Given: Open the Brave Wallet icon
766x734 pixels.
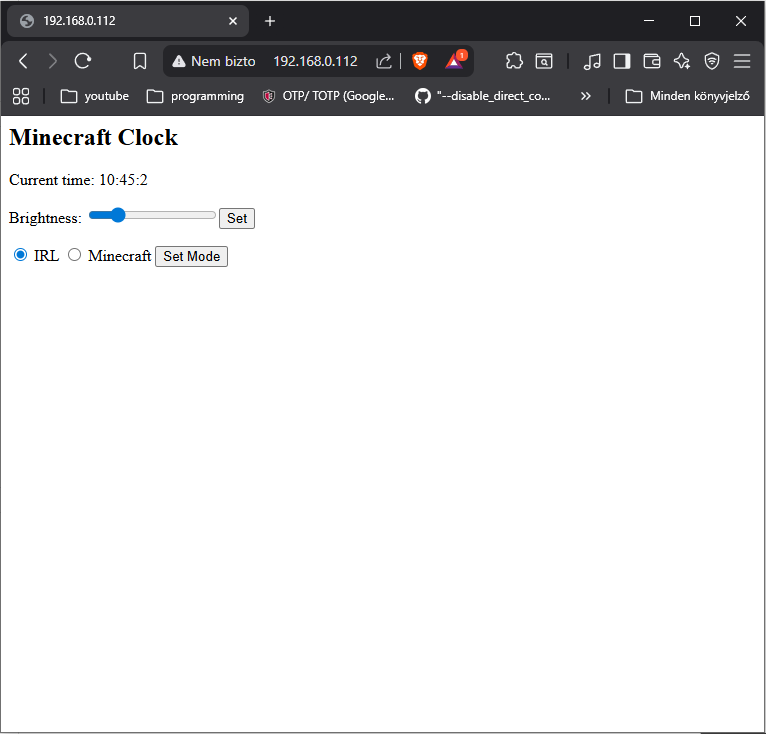Looking at the screenshot, I should [x=652, y=61].
